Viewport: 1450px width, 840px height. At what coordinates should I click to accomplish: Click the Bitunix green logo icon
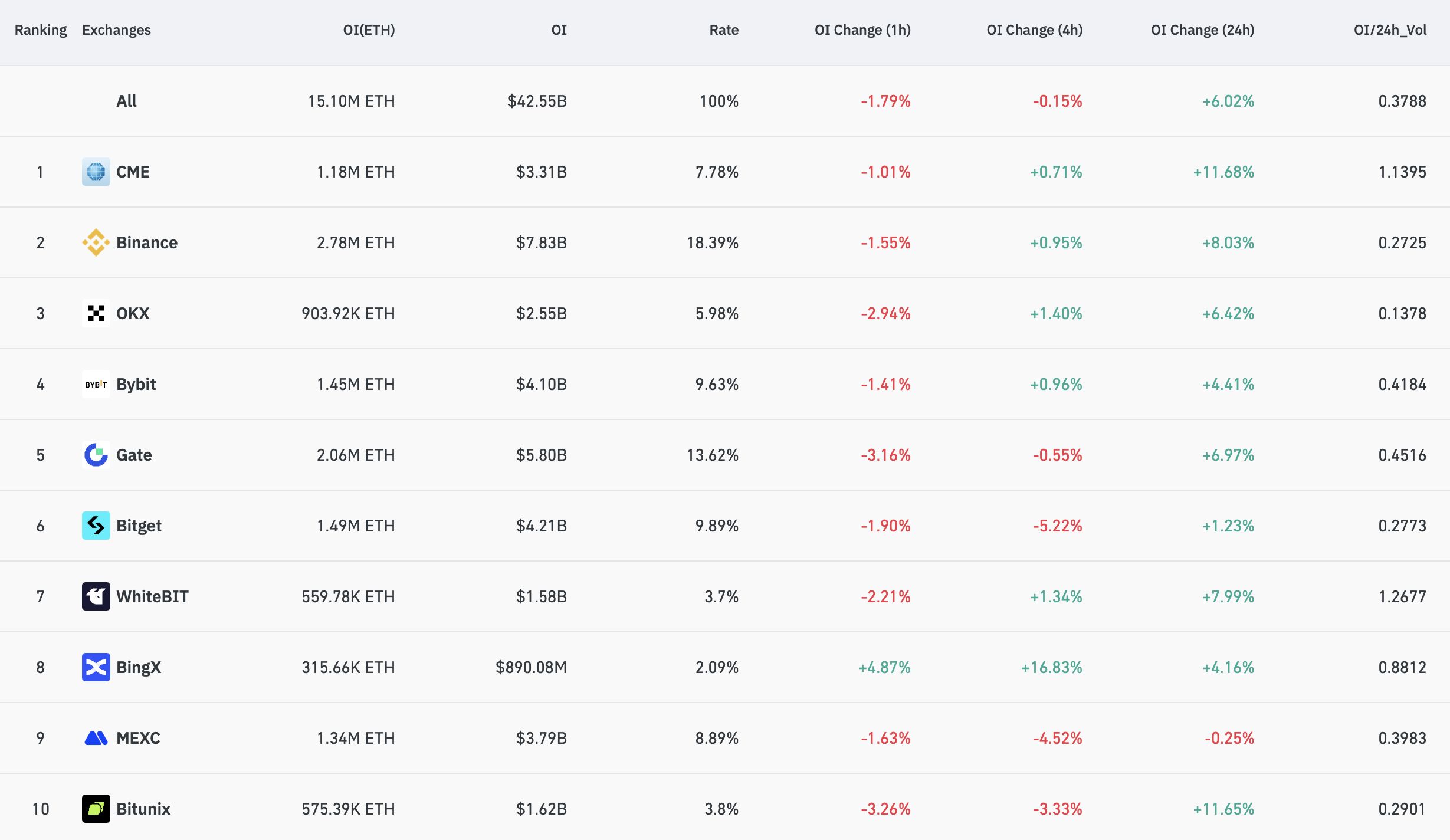(96, 809)
